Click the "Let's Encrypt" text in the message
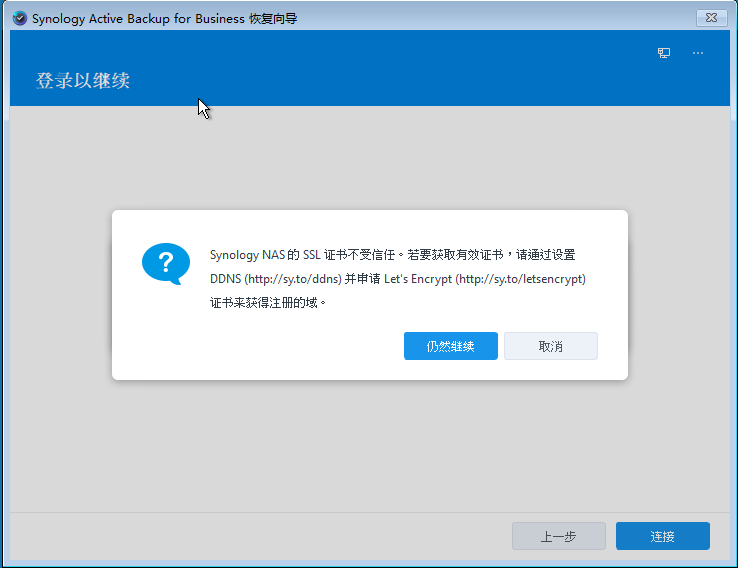Viewport: 738px width, 568px height. (418, 279)
